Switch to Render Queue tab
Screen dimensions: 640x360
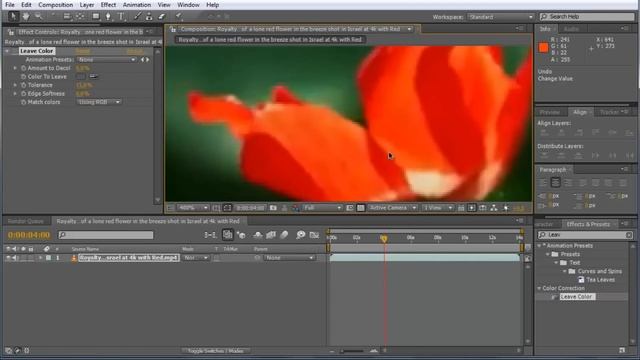(x=26, y=221)
